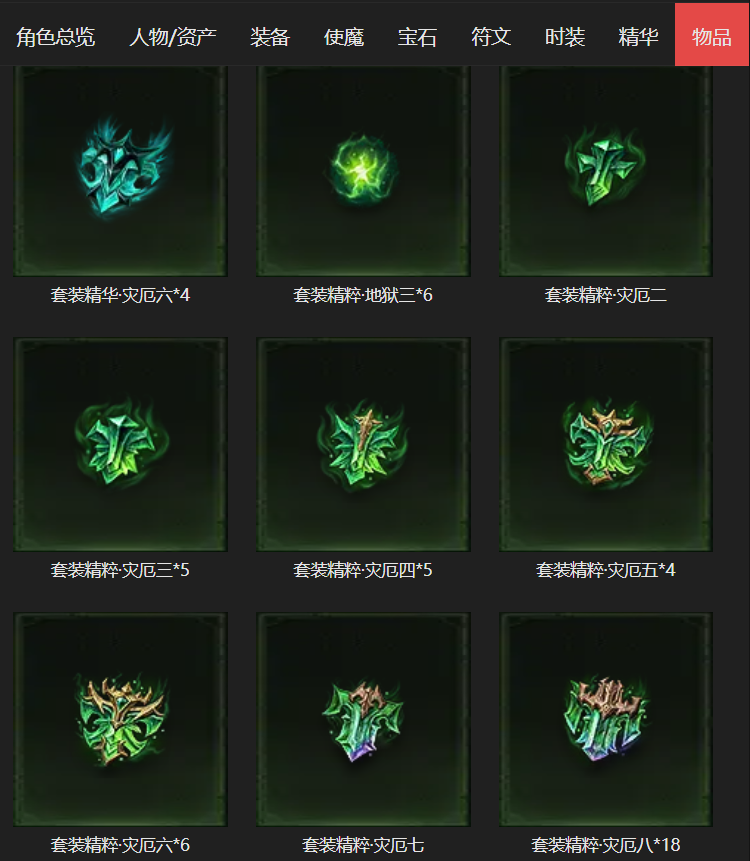
Task: Choose the 套装精粹·灾厄三*5 item icon
Action: click(120, 444)
